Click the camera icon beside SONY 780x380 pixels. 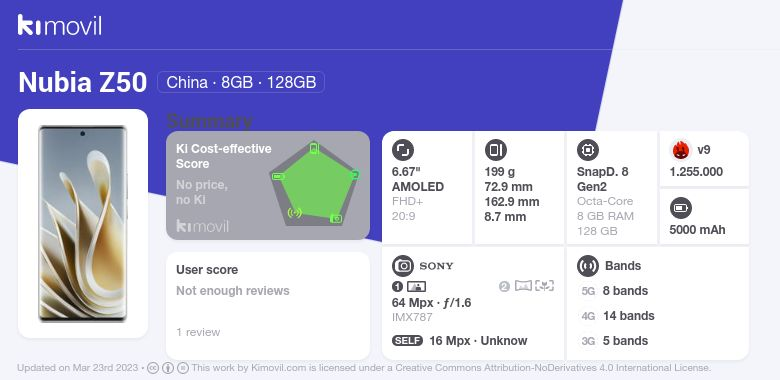[403, 266]
